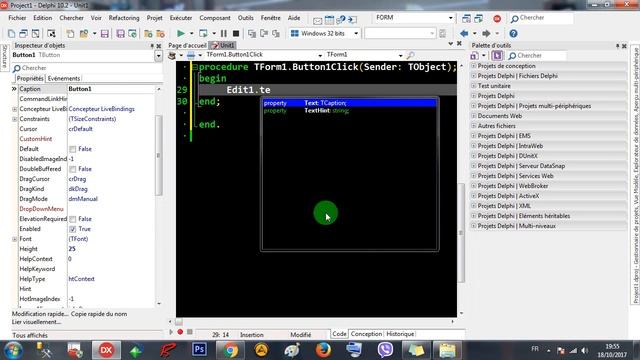
Task: Click the Modification rapide link
Action: click(x=40, y=314)
